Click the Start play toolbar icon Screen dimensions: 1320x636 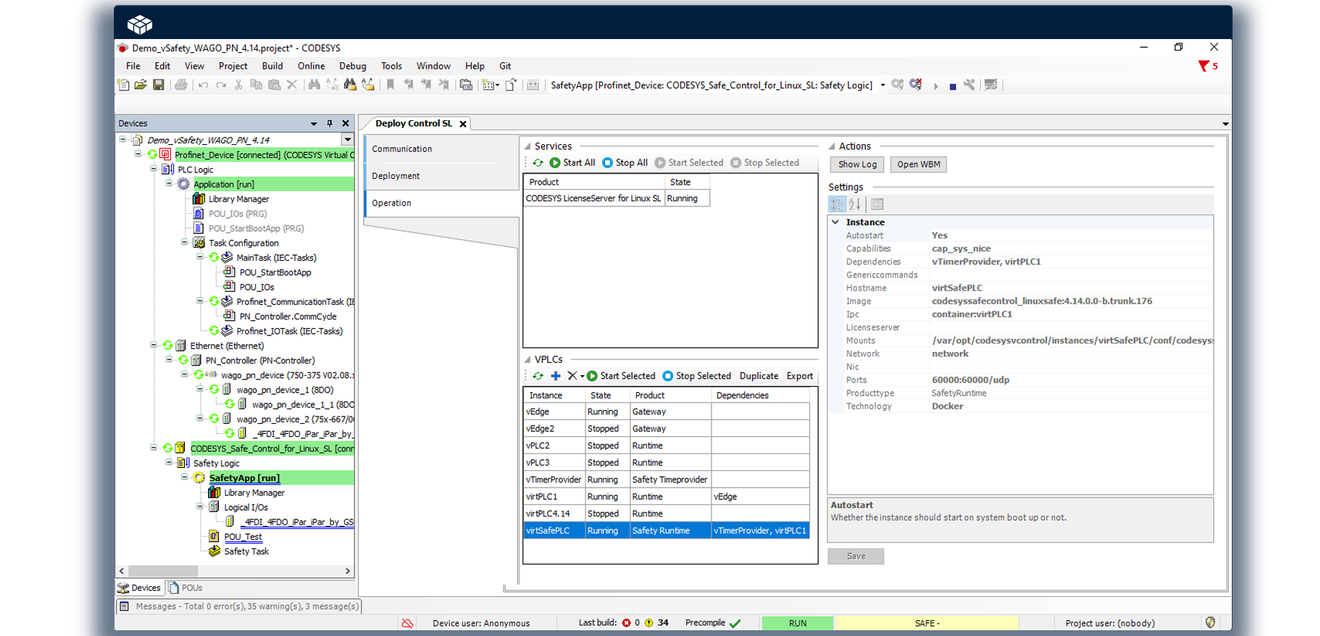[x=936, y=86]
